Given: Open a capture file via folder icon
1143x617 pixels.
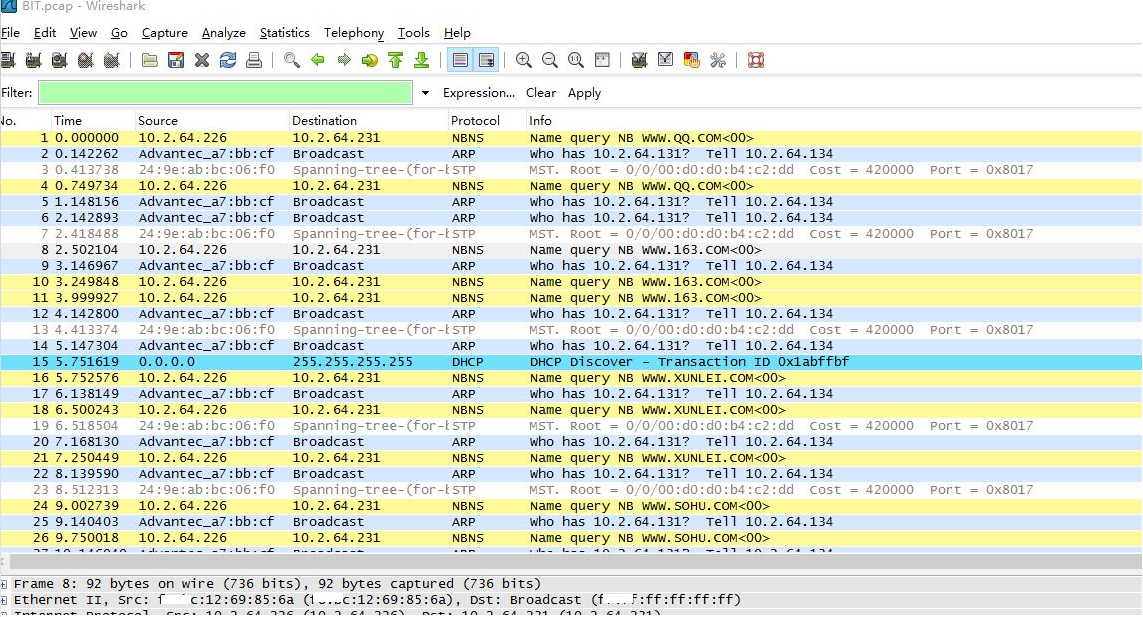Looking at the screenshot, I should coord(150,60).
